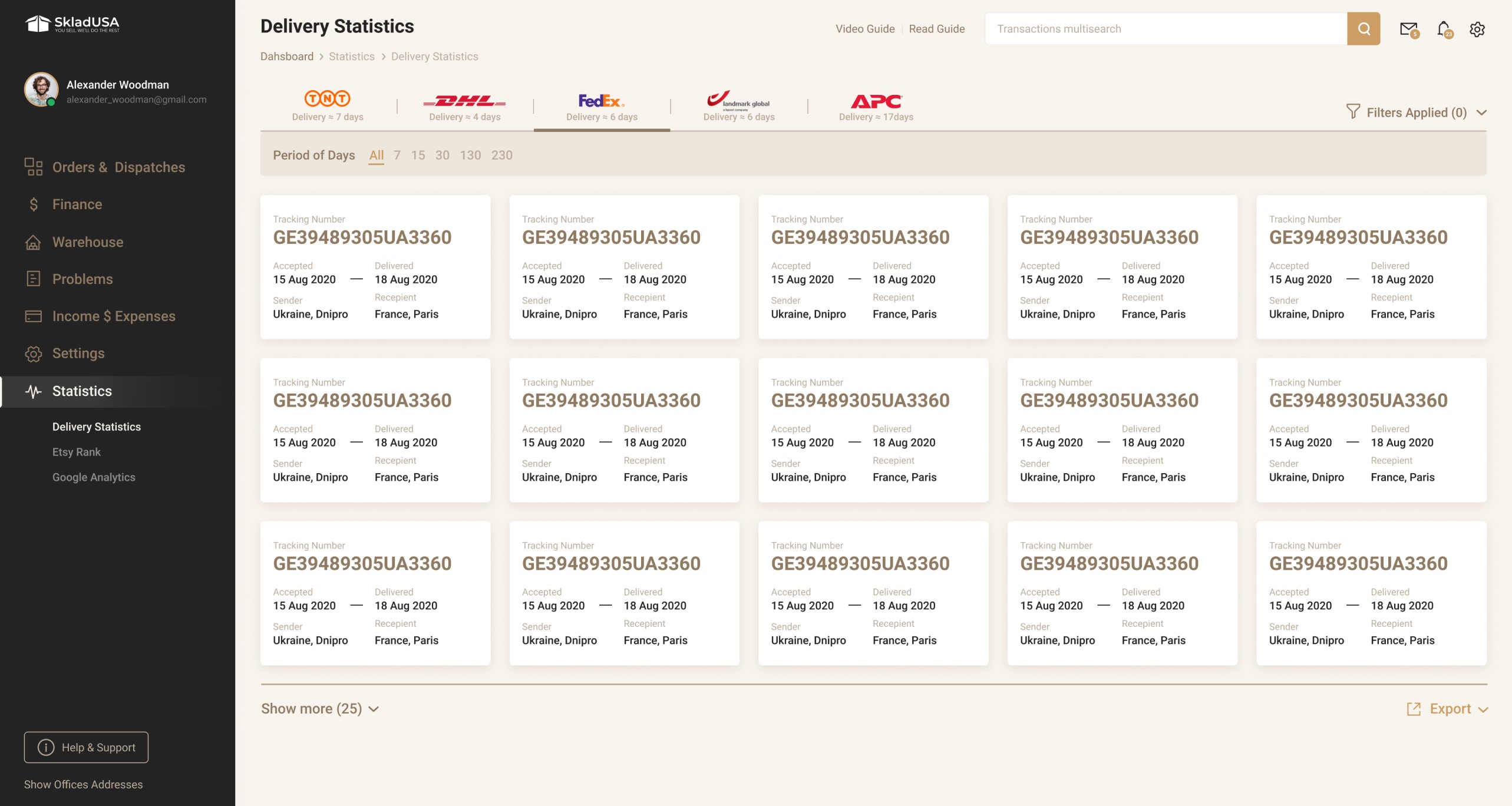Select period of 30 days
This screenshot has height=806, width=1512.
click(x=442, y=155)
